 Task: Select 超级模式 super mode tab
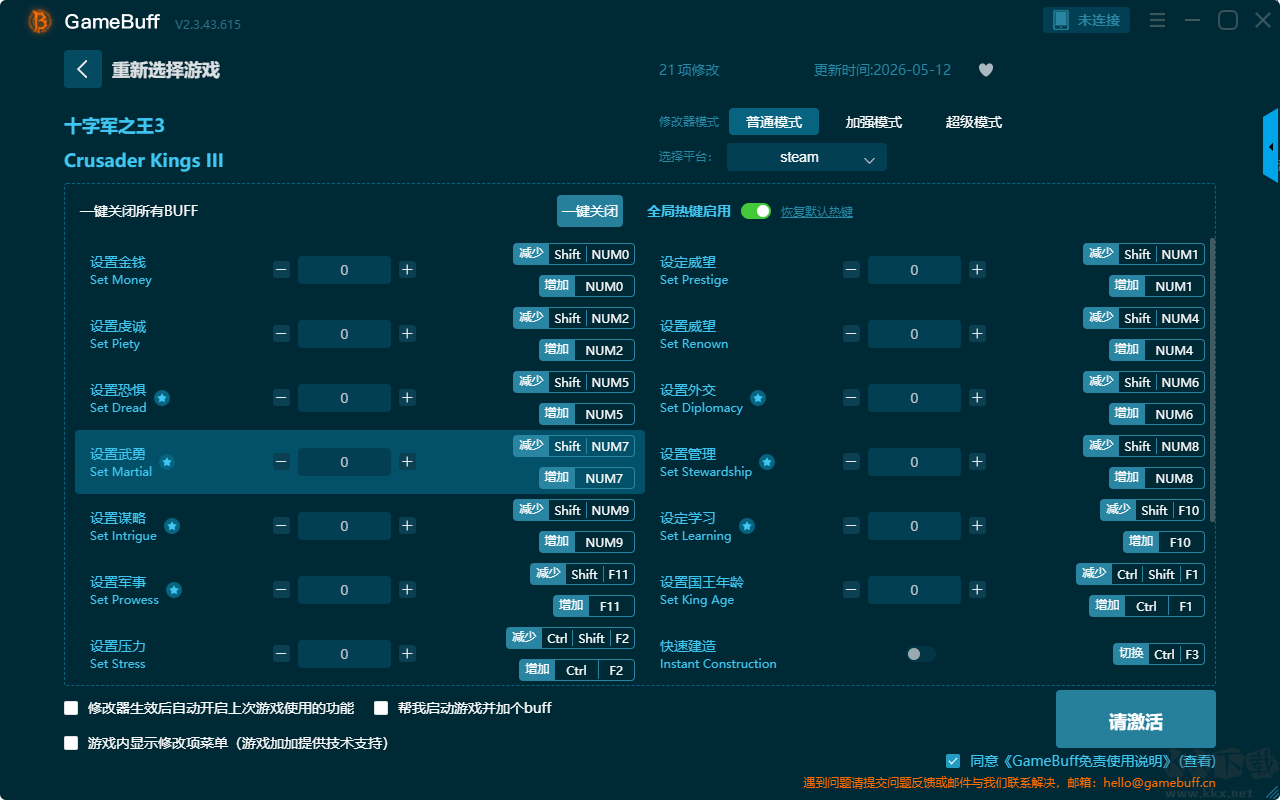974,122
